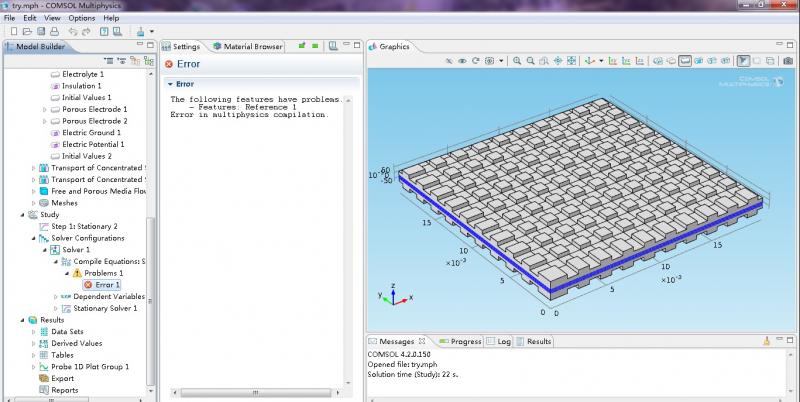Click the second green icon in Settings toolbar
This screenshot has width=800, height=402.
[x=315, y=46]
